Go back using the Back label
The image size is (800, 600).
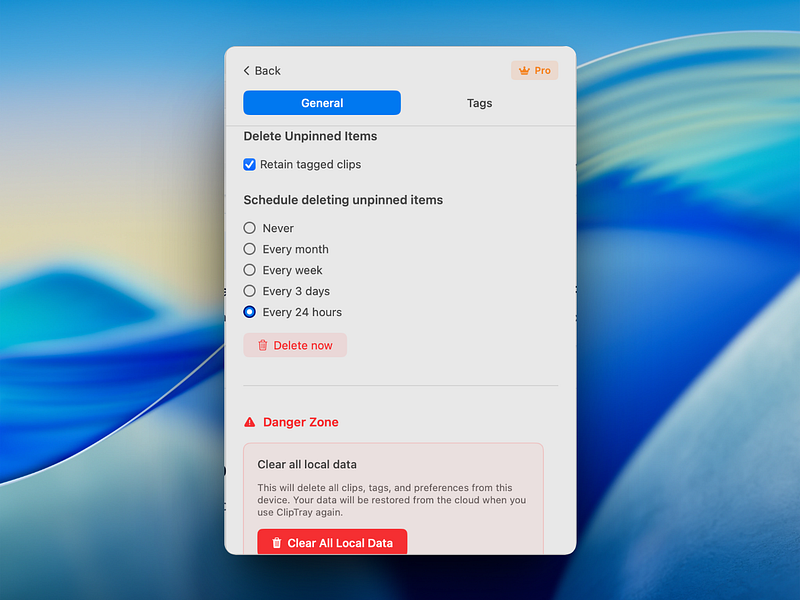pyautogui.click(x=268, y=70)
